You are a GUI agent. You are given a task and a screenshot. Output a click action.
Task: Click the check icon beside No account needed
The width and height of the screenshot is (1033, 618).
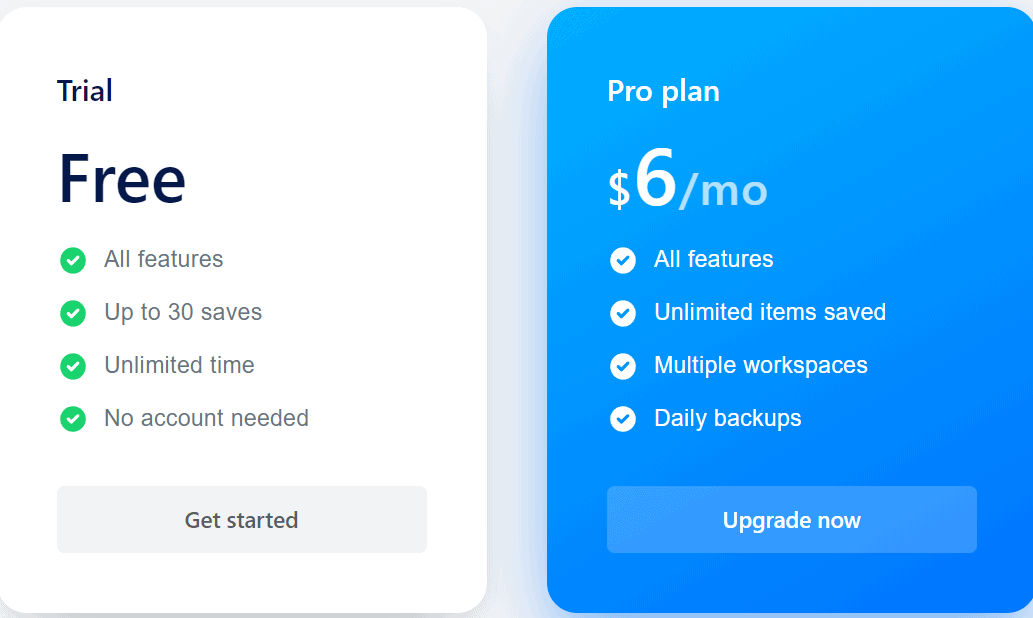point(72,419)
